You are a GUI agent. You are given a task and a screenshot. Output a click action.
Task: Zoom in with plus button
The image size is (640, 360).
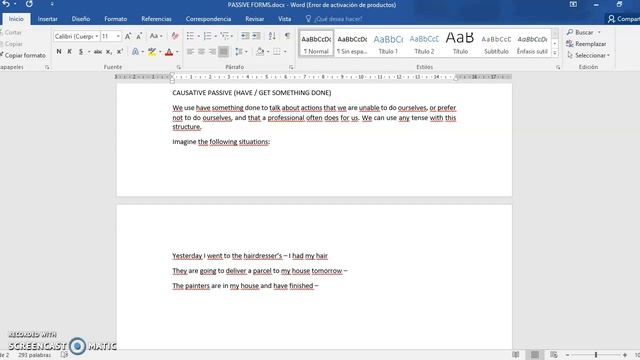[625, 355]
